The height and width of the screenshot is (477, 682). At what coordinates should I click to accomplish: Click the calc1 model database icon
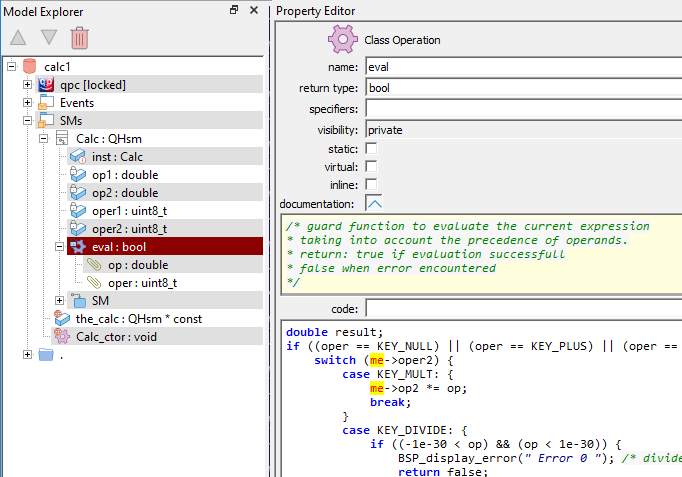29,66
